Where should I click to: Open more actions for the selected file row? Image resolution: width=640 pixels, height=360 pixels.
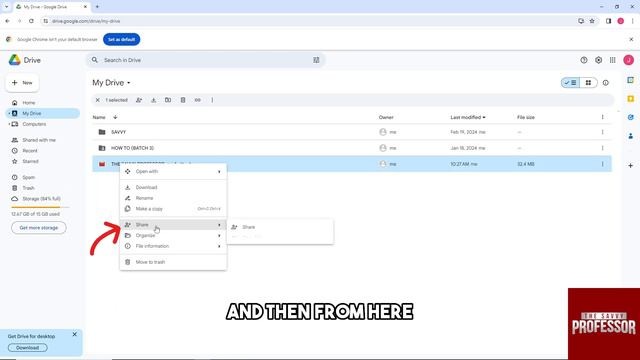pos(602,164)
